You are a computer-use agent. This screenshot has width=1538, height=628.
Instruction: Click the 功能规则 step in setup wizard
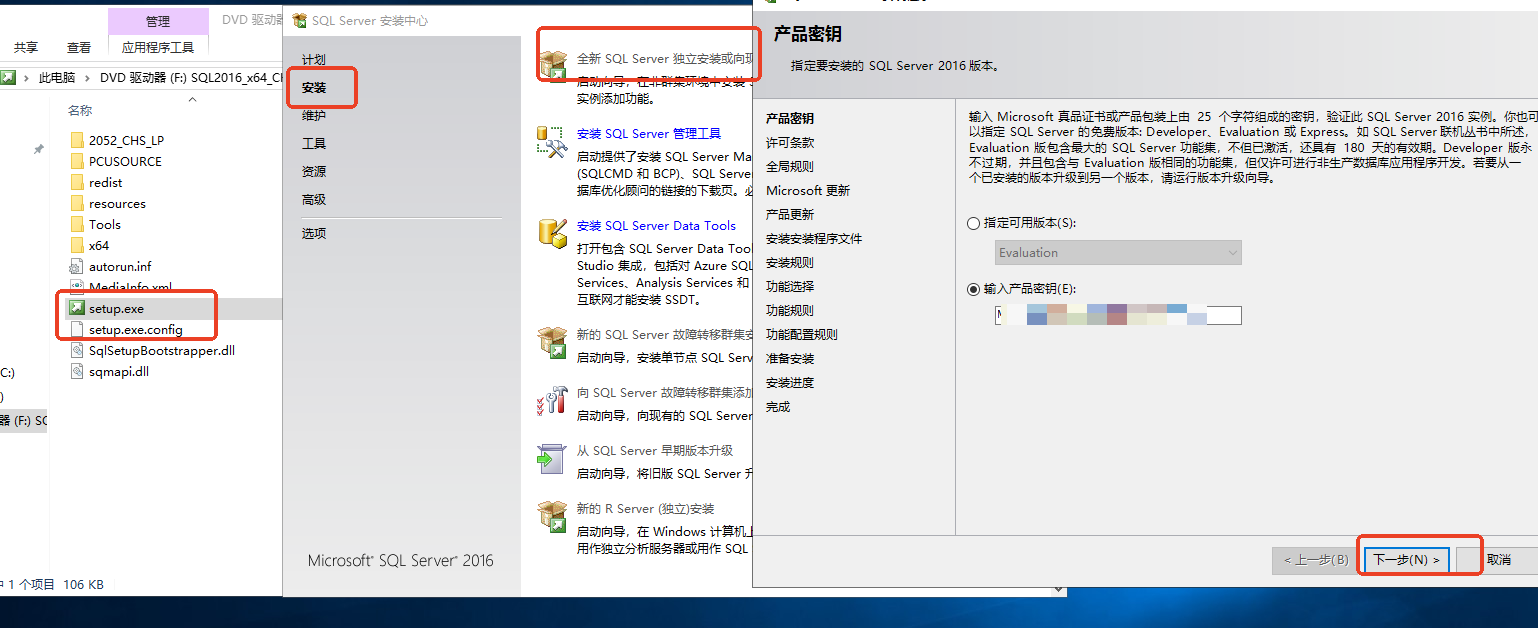790,311
